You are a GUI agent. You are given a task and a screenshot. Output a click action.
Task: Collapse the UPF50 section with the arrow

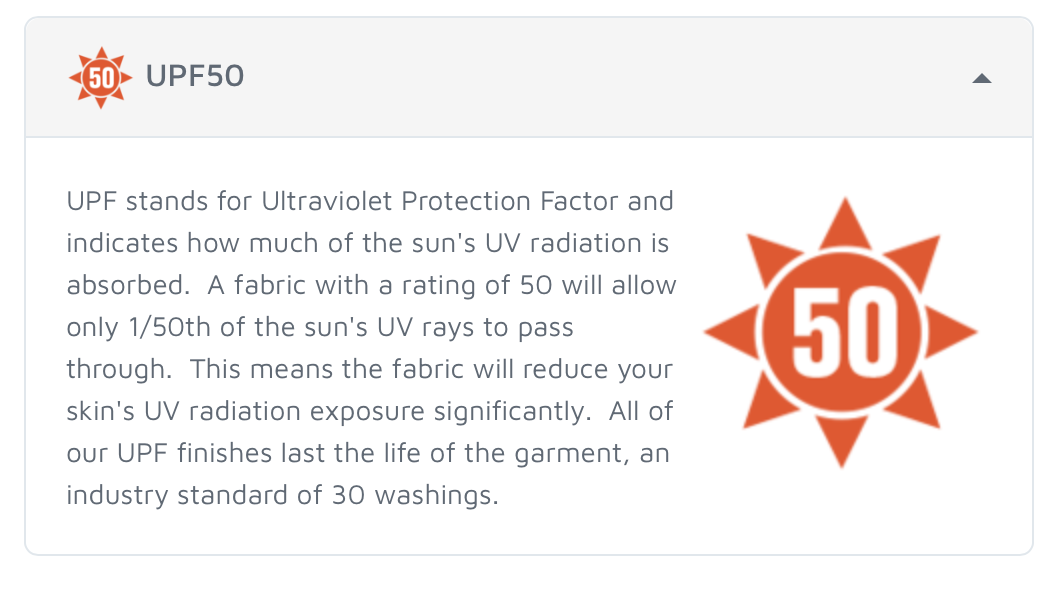[x=982, y=78]
